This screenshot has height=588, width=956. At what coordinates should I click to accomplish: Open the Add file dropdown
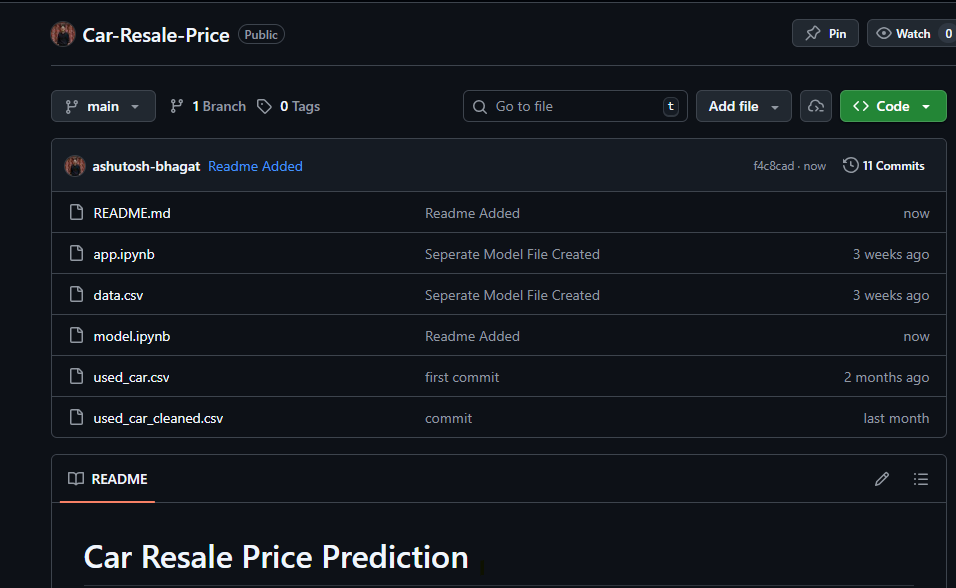(x=743, y=106)
